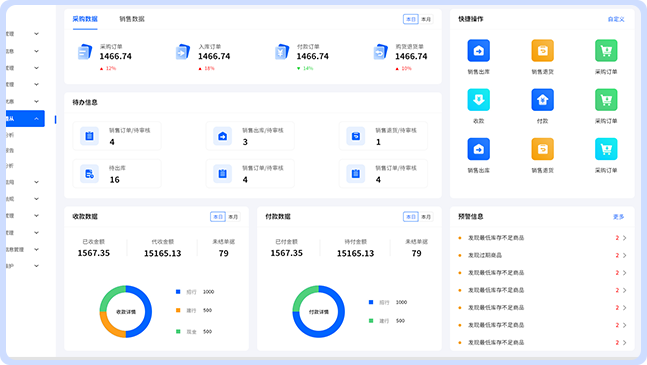Click the 已付金额 value 1567.35
This screenshot has height=365, width=647.
pos(286,253)
